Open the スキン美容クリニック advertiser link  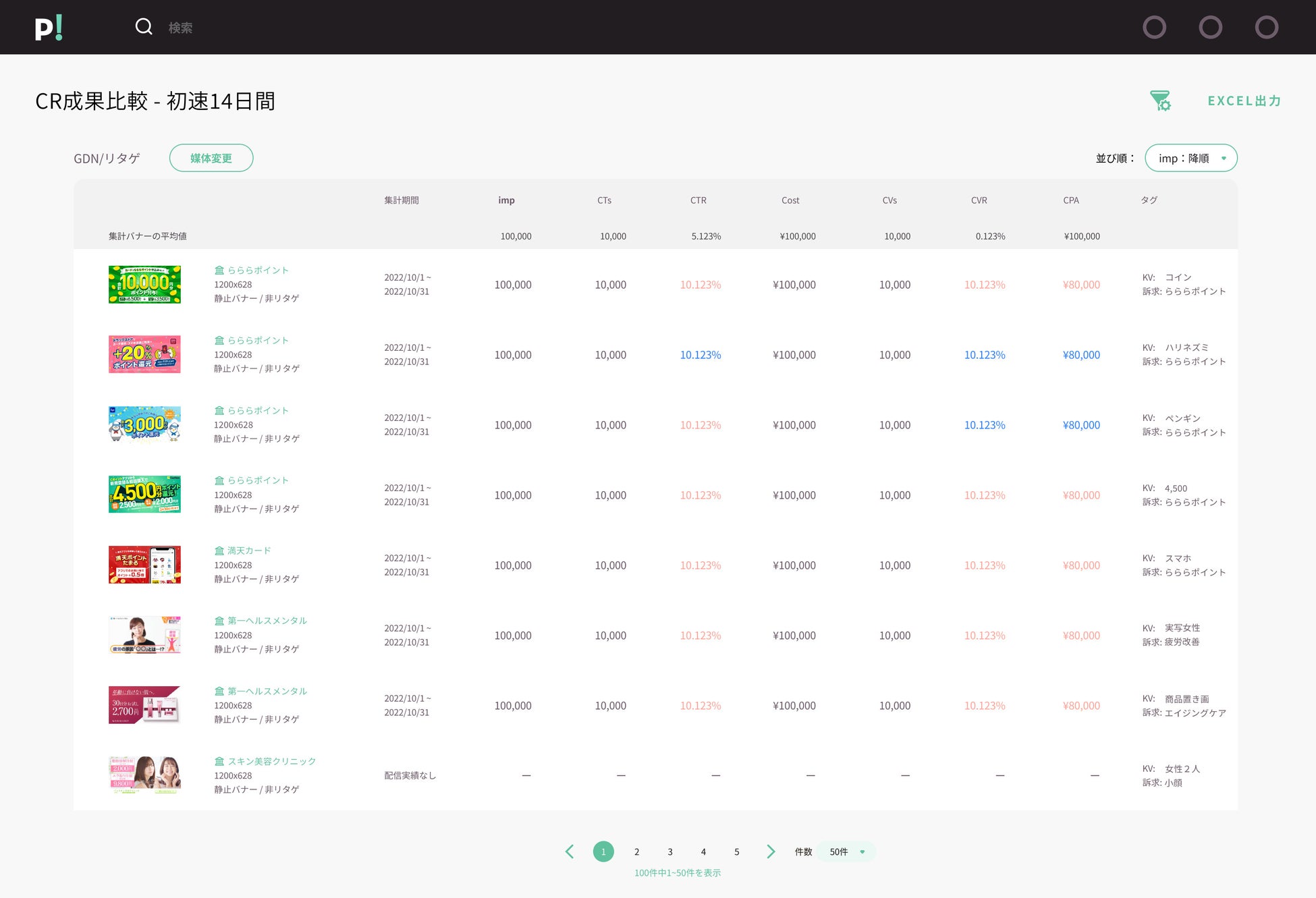[271, 761]
